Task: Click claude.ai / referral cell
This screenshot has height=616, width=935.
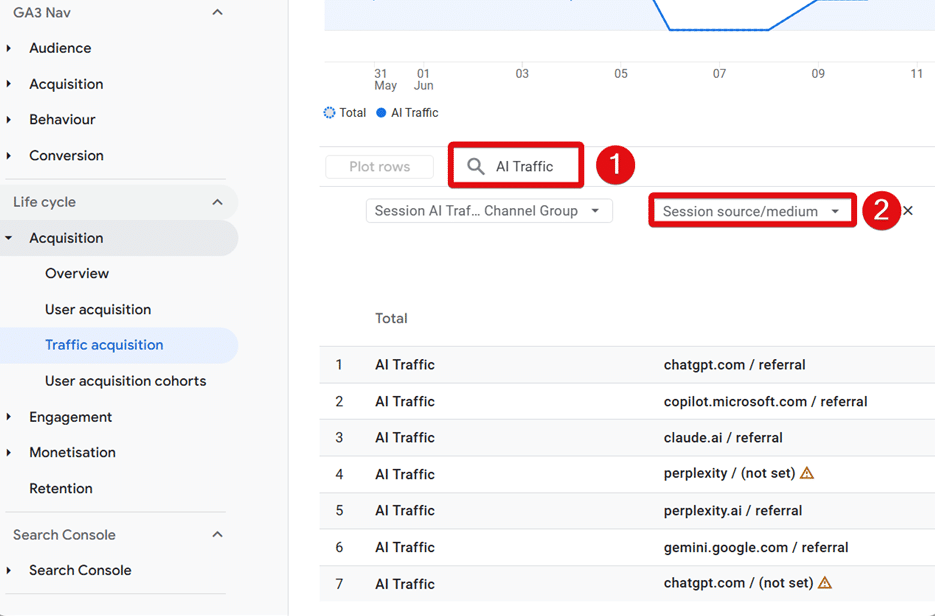Action: click(723, 438)
